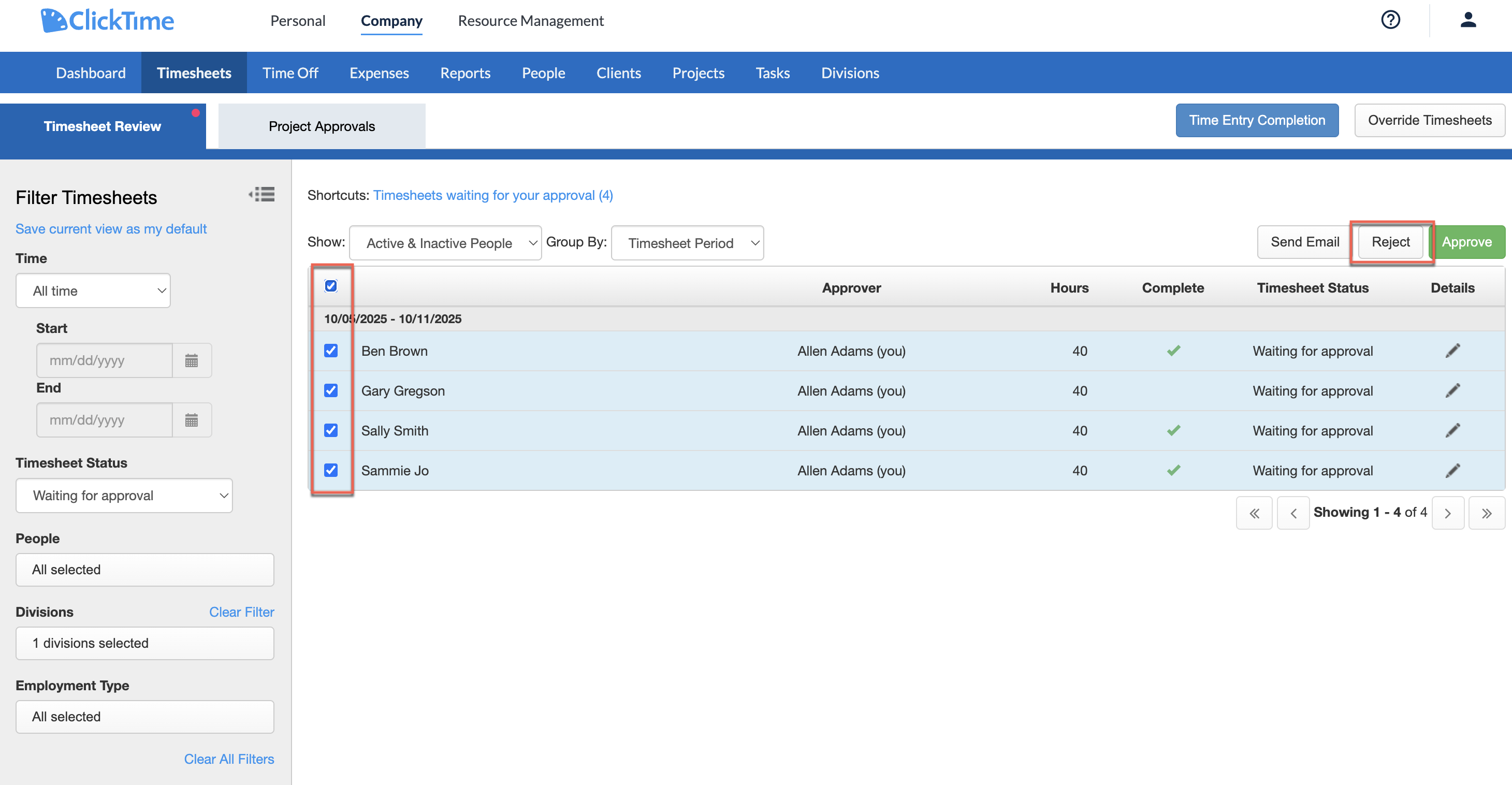The image size is (1512, 785).
Task: Click the ClickTime logo
Action: (107, 21)
